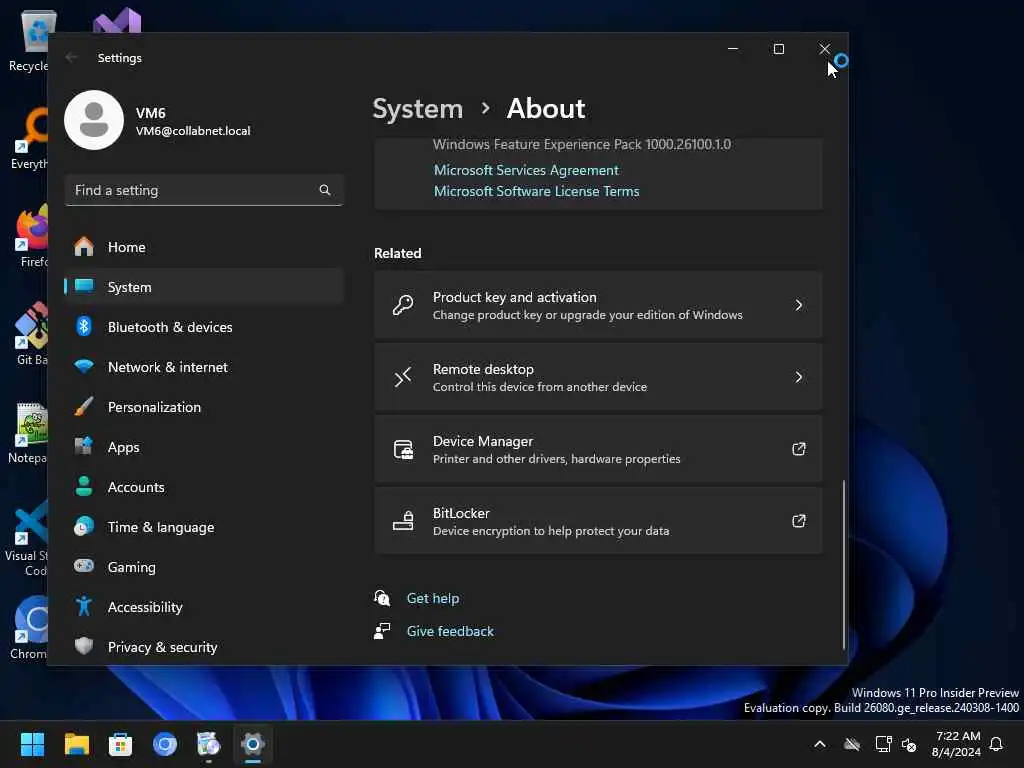Viewport: 1024px width, 768px height.
Task: Click the search magnifier icon
Action: tap(325, 189)
